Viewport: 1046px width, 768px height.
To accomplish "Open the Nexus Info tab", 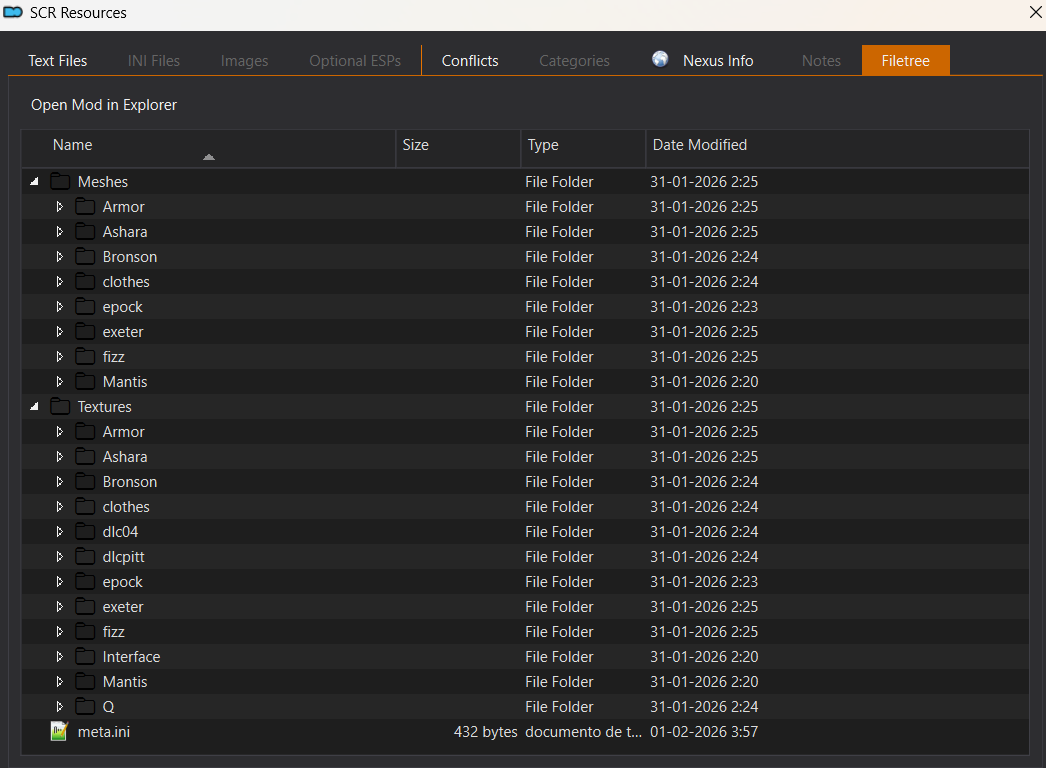I will tap(703, 61).
